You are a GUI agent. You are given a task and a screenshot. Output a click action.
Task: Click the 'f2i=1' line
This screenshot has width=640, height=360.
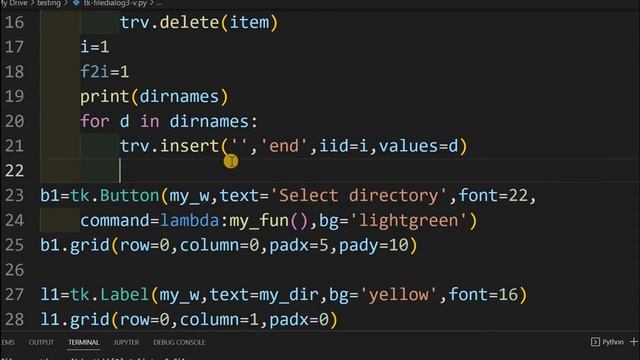pos(104,72)
